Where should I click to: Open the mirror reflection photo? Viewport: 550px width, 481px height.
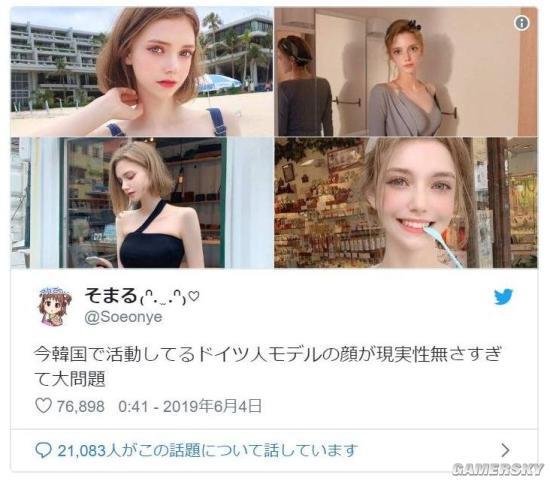(405, 72)
